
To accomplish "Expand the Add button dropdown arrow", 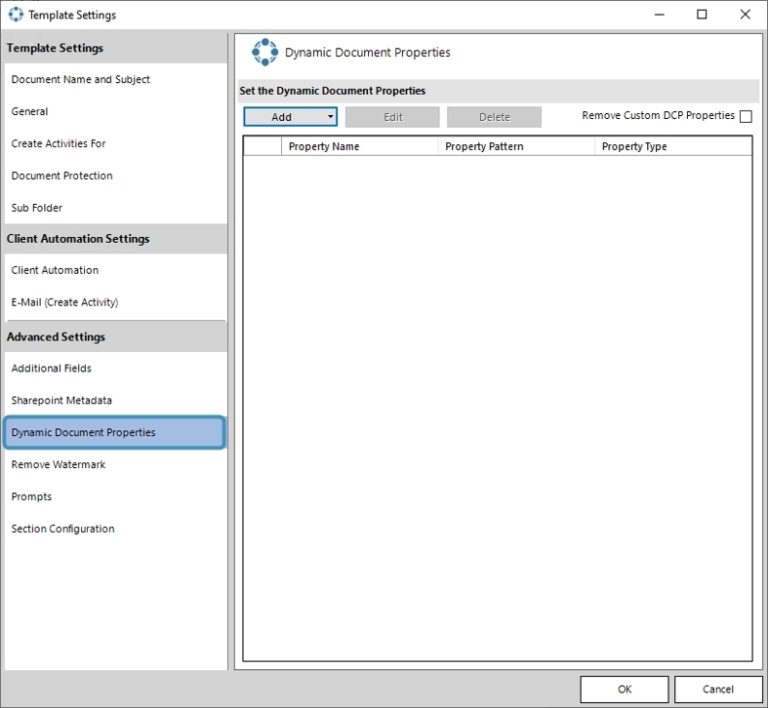I will pyautogui.click(x=330, y=117).
